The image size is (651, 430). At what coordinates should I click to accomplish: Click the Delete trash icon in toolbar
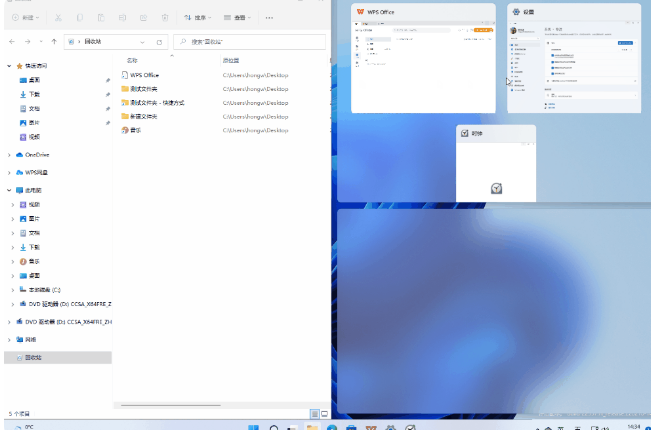click(165, 18)
